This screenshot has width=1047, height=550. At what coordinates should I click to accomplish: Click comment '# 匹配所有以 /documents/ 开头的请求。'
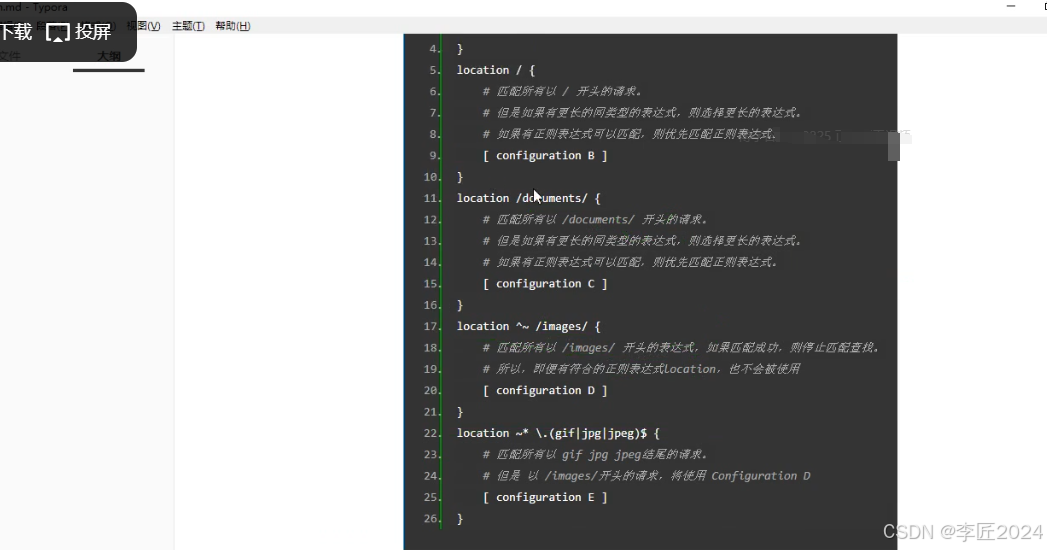594,220
